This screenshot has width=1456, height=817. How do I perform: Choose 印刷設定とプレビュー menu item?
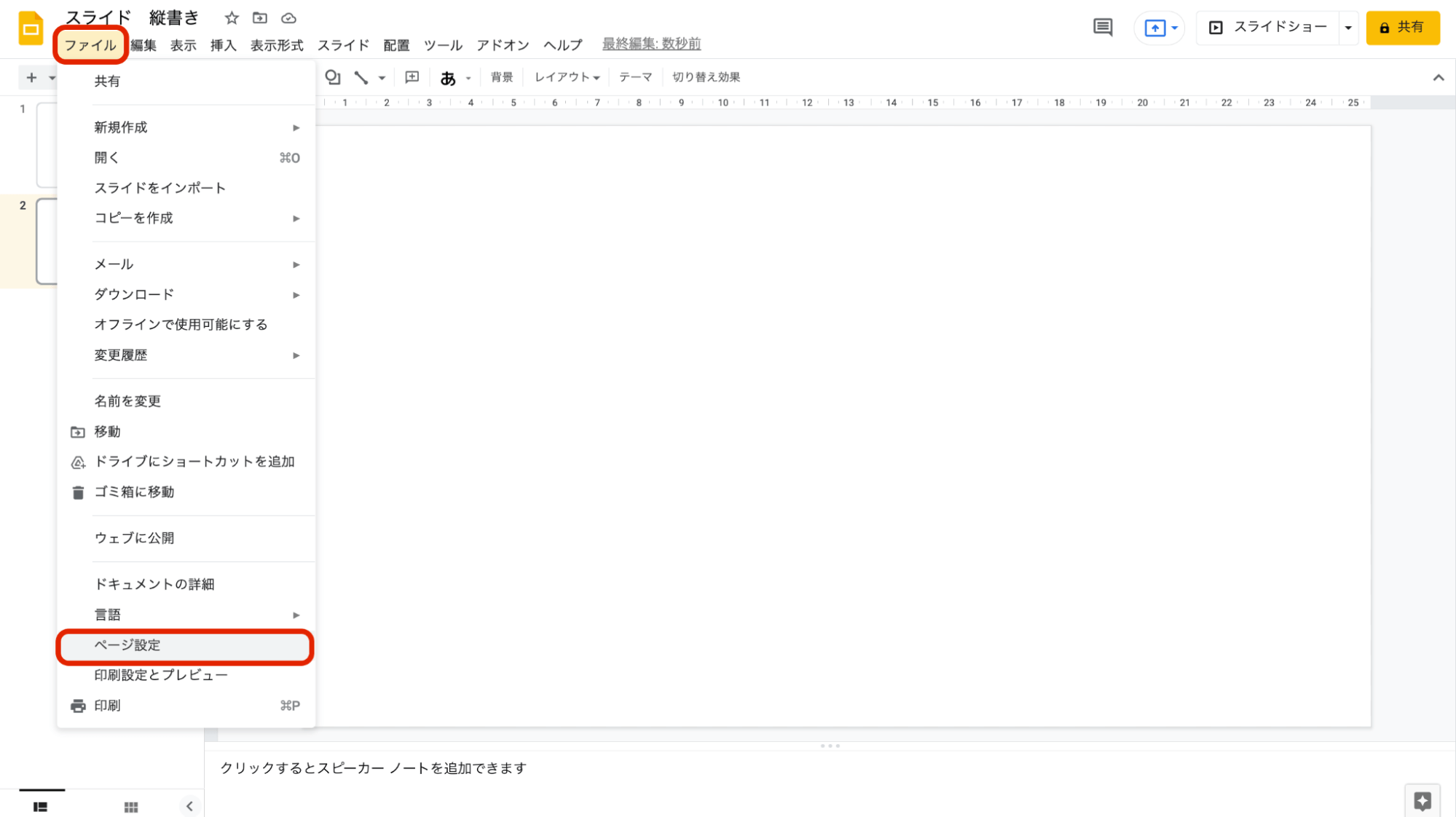pos(186,675)
